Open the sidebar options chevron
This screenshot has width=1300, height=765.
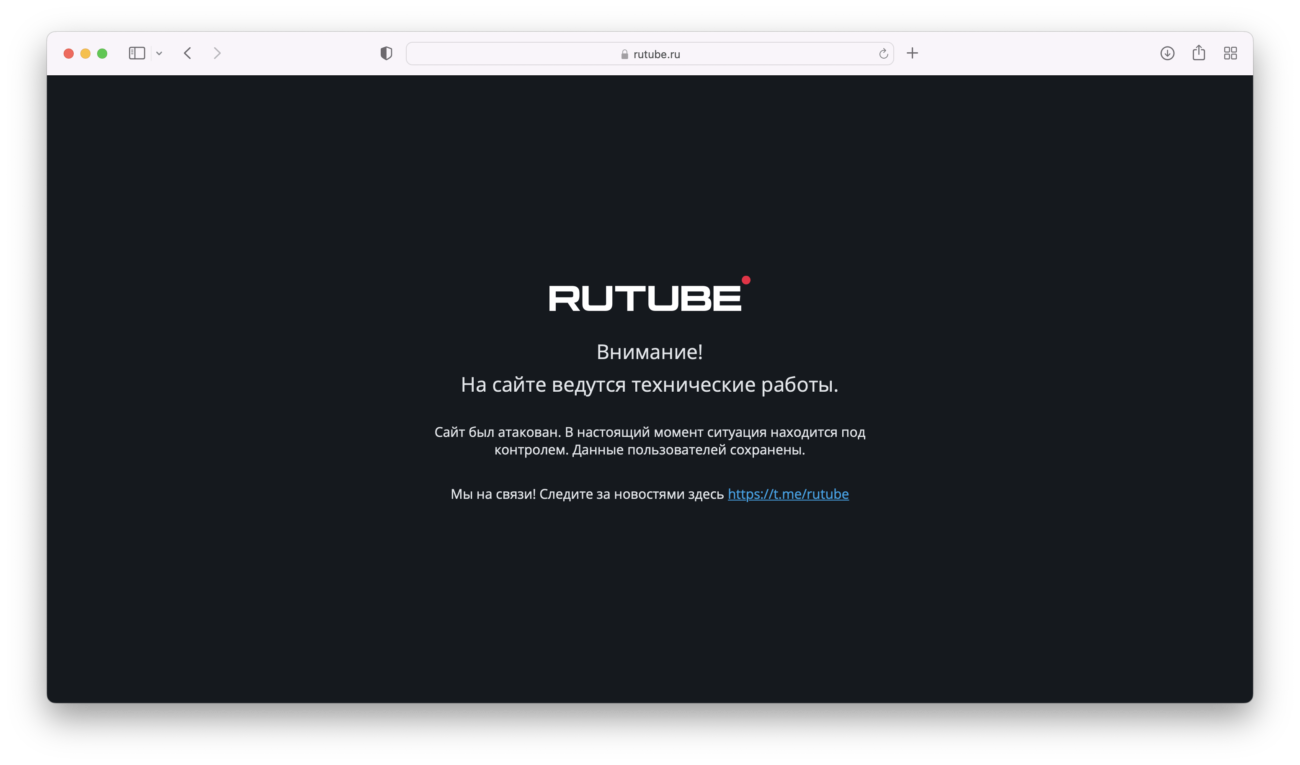157,53
